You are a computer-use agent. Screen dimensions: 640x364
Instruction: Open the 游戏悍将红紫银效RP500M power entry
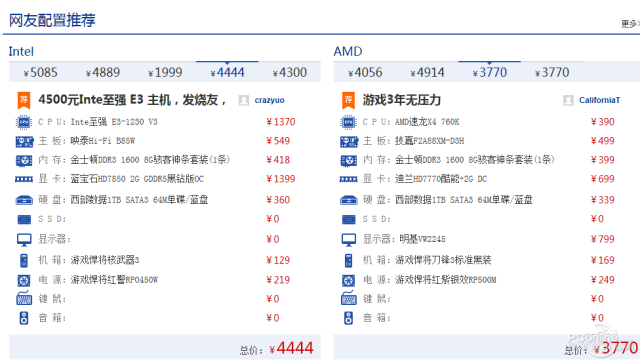(445, 280)
